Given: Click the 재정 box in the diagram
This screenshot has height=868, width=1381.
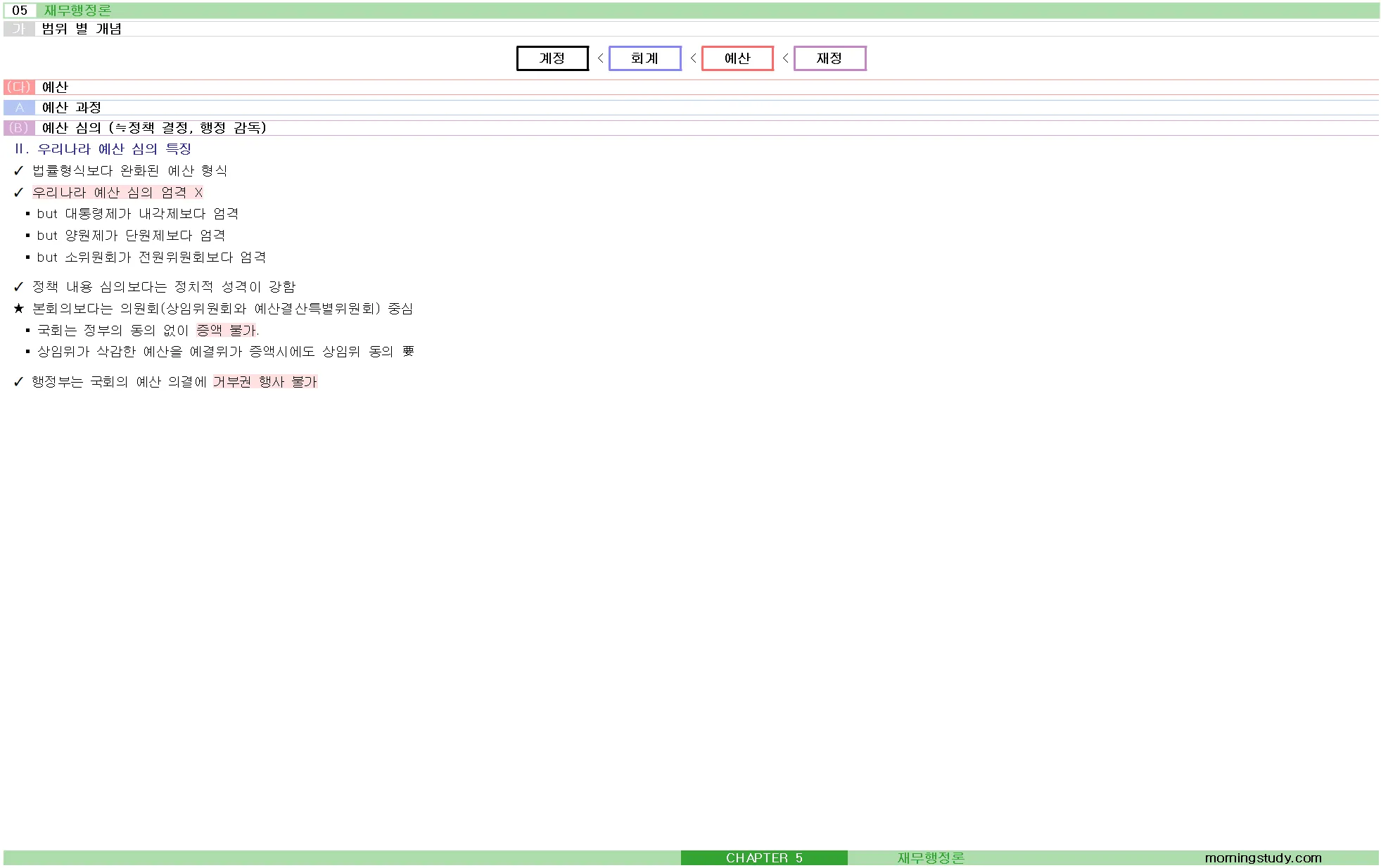Looking at the screenshot, I should point(829,58).
